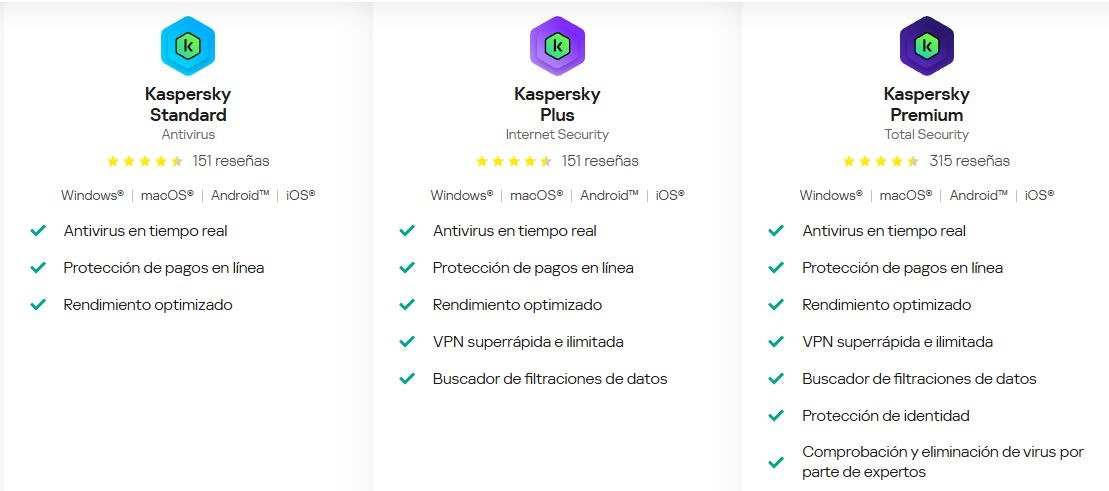This screenshot has height=491, width=1109.
Task: Click the checkmark beside Standard's Antivirus en tiempo real
Action: 37,231
